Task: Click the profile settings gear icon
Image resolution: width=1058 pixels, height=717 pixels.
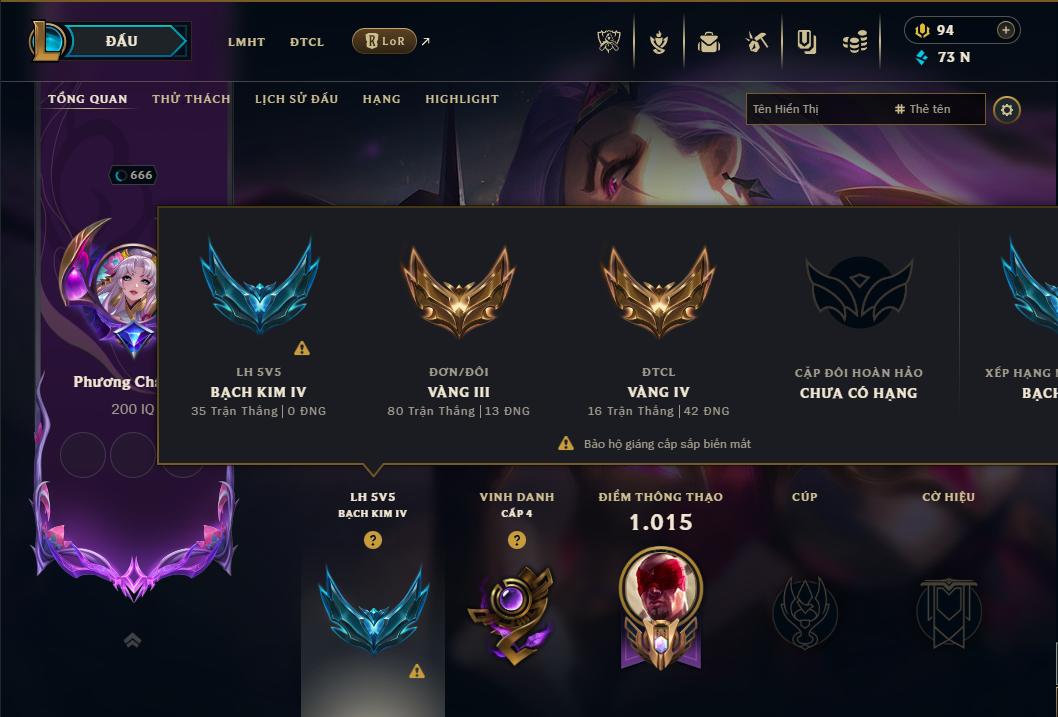Action: click(1007, 109)
